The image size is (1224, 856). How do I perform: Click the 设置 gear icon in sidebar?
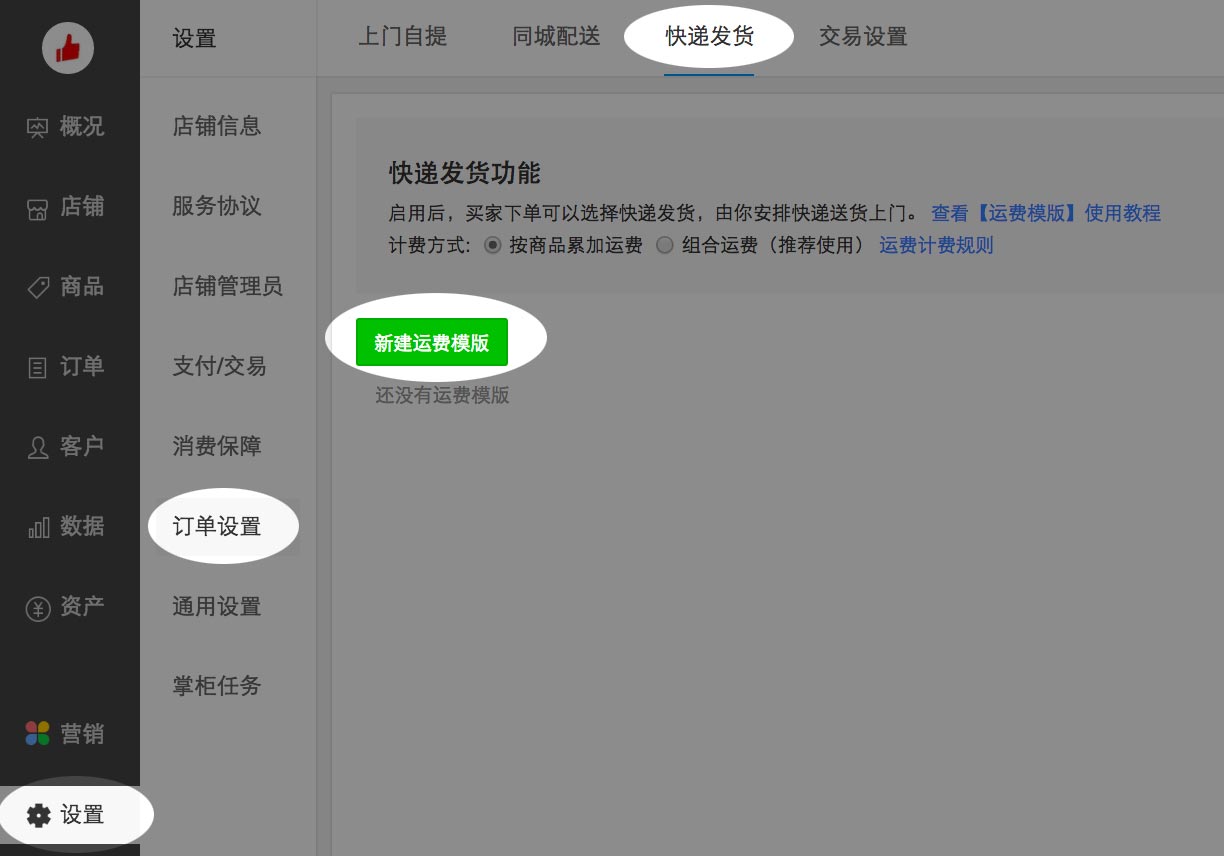38,815
